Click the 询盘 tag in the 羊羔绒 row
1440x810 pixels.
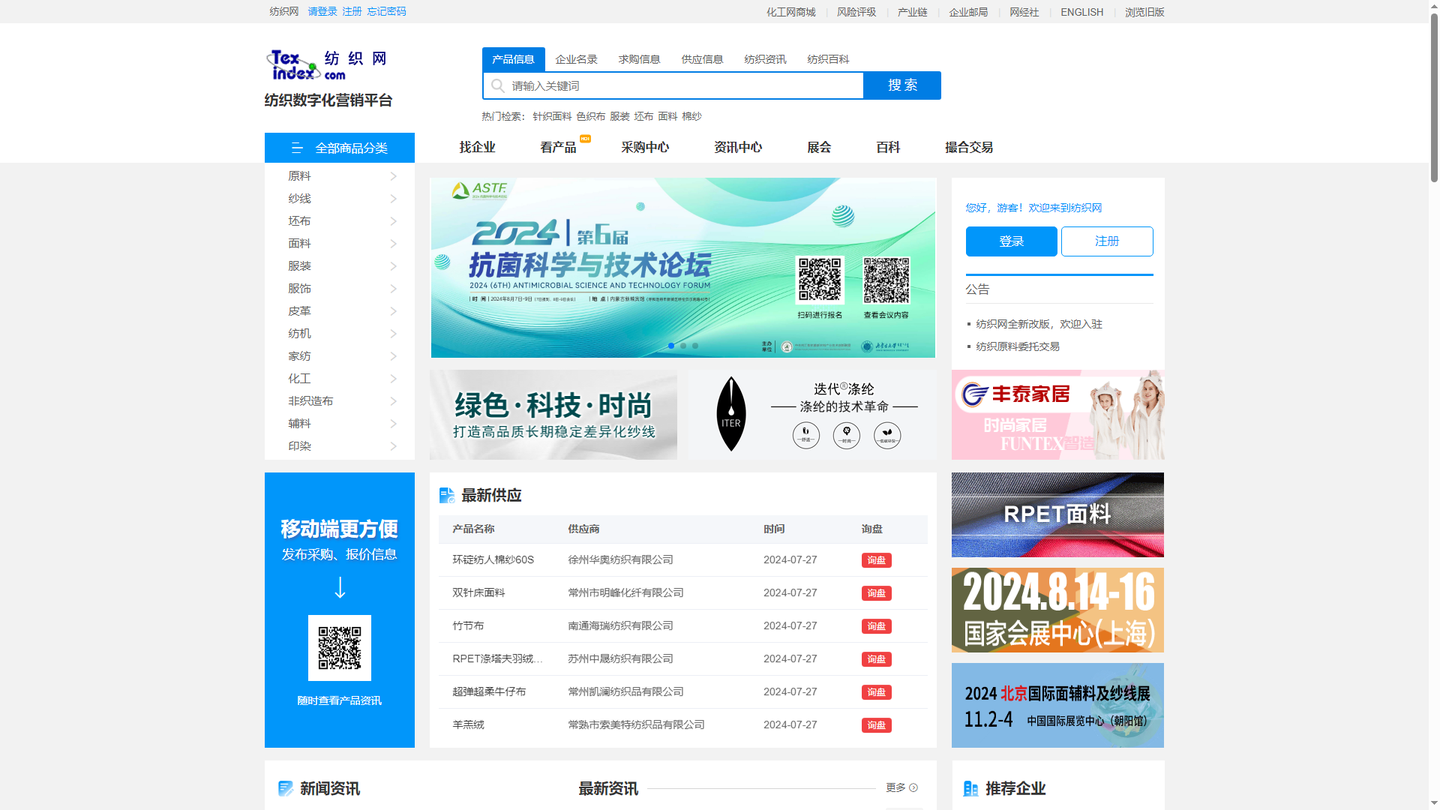click(876, 725)
